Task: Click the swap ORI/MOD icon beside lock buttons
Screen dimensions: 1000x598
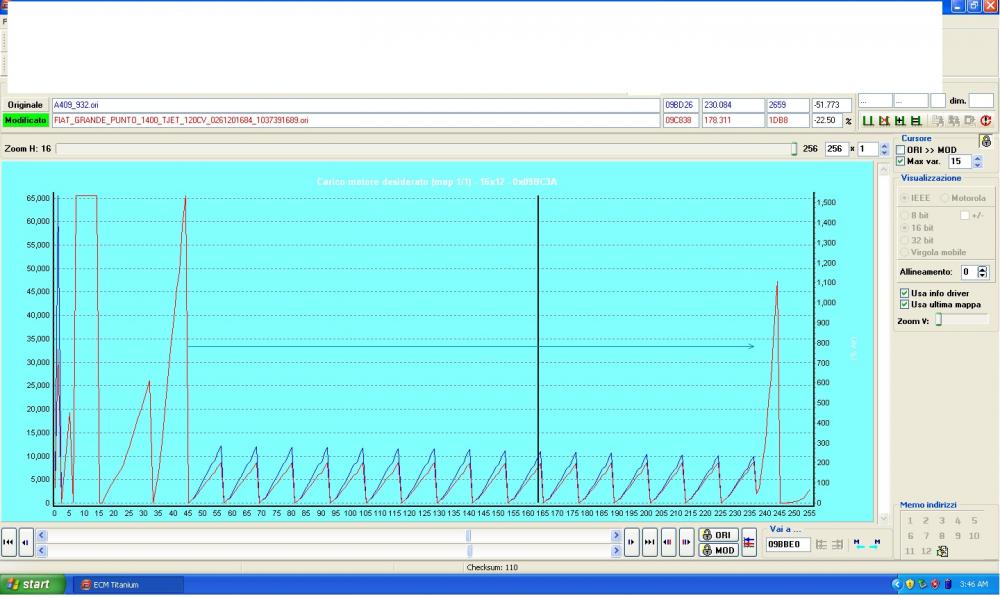Action: pos(749,543)
